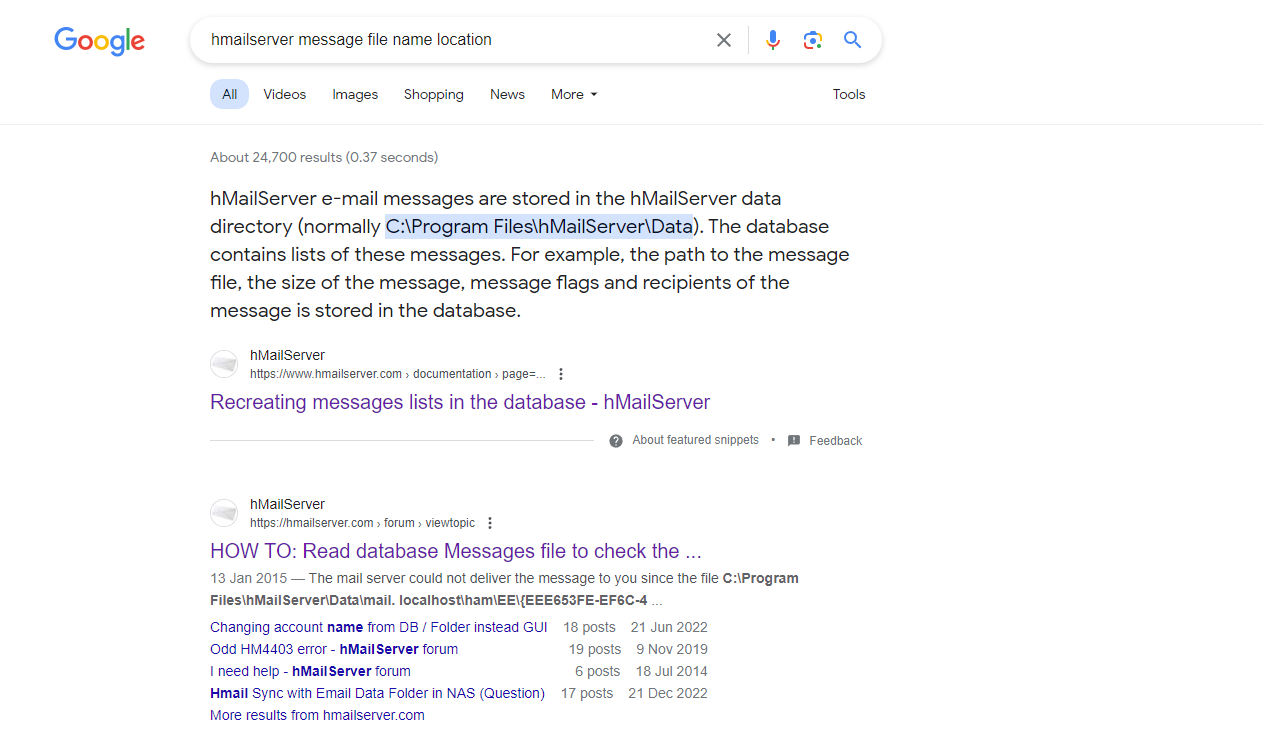Open the Google logo homepage
The width and height of the screenshot is (1263, 738).
[x=99, y=41]
